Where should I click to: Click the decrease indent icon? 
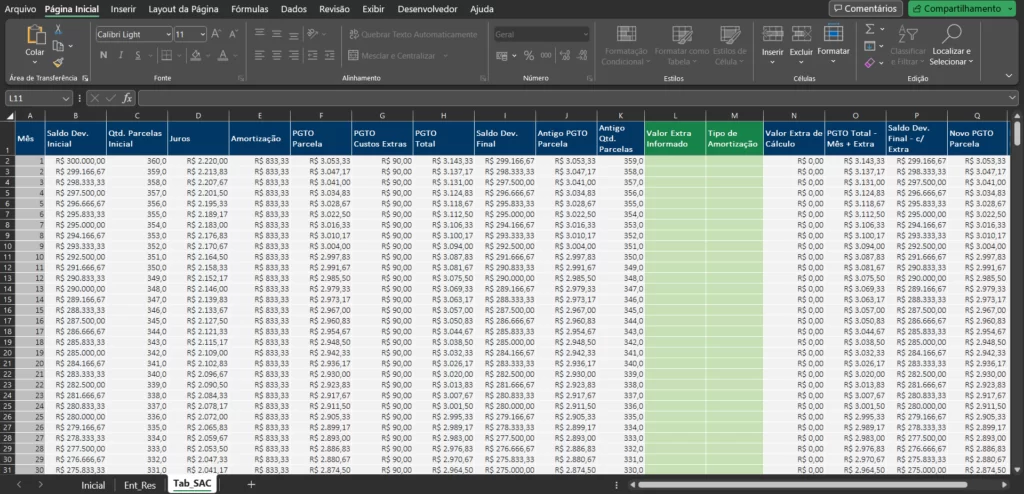tap(312, 56)
